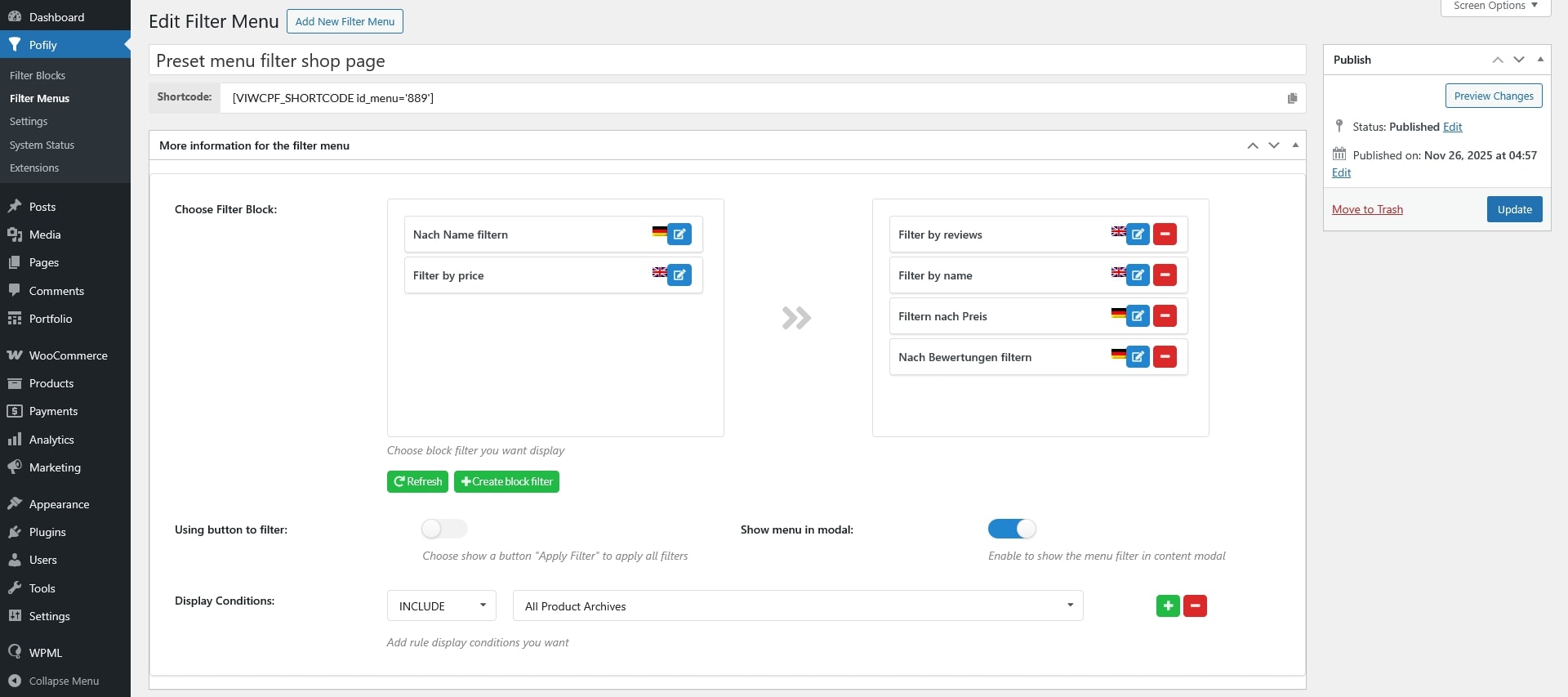Open the 'All Product Archives' dropdown

point(797,606)
